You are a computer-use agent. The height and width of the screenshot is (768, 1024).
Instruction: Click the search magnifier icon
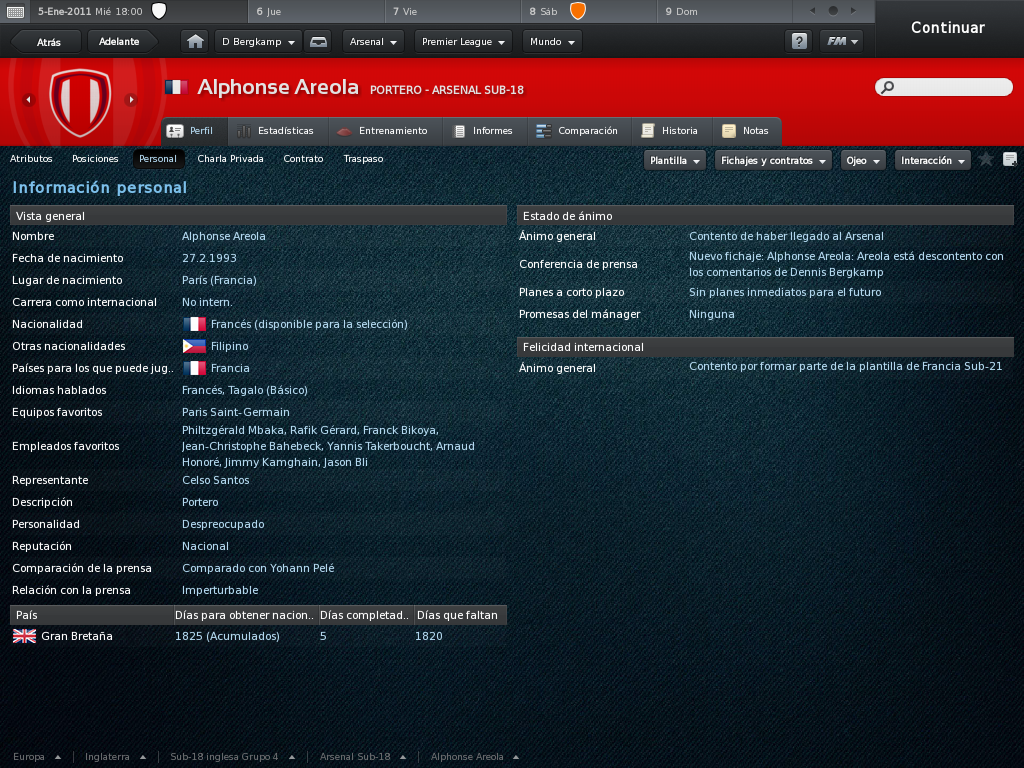[888, 87]
